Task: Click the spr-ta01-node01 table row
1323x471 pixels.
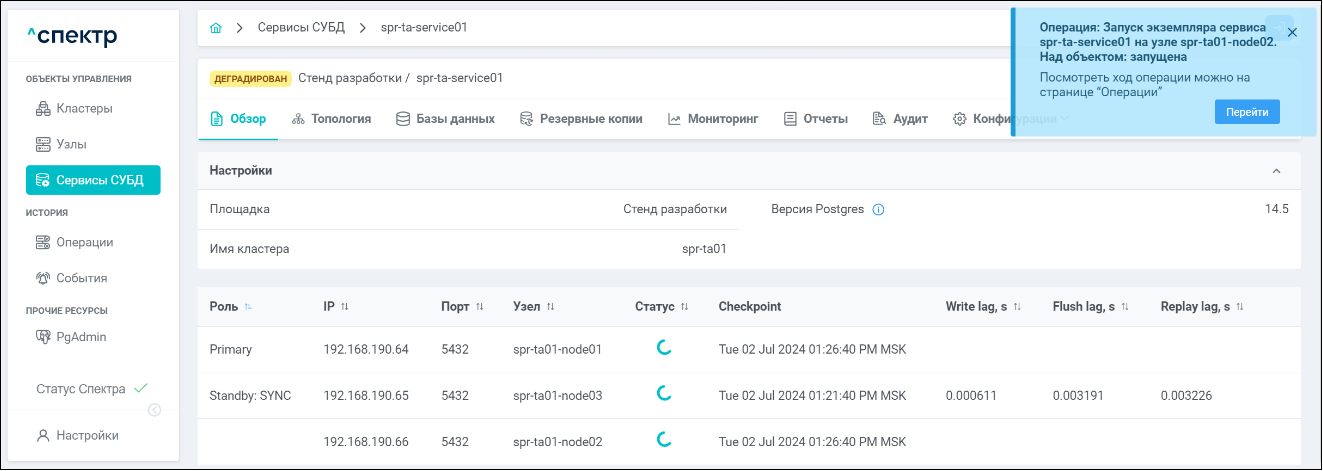Action: tap(557, 350)
